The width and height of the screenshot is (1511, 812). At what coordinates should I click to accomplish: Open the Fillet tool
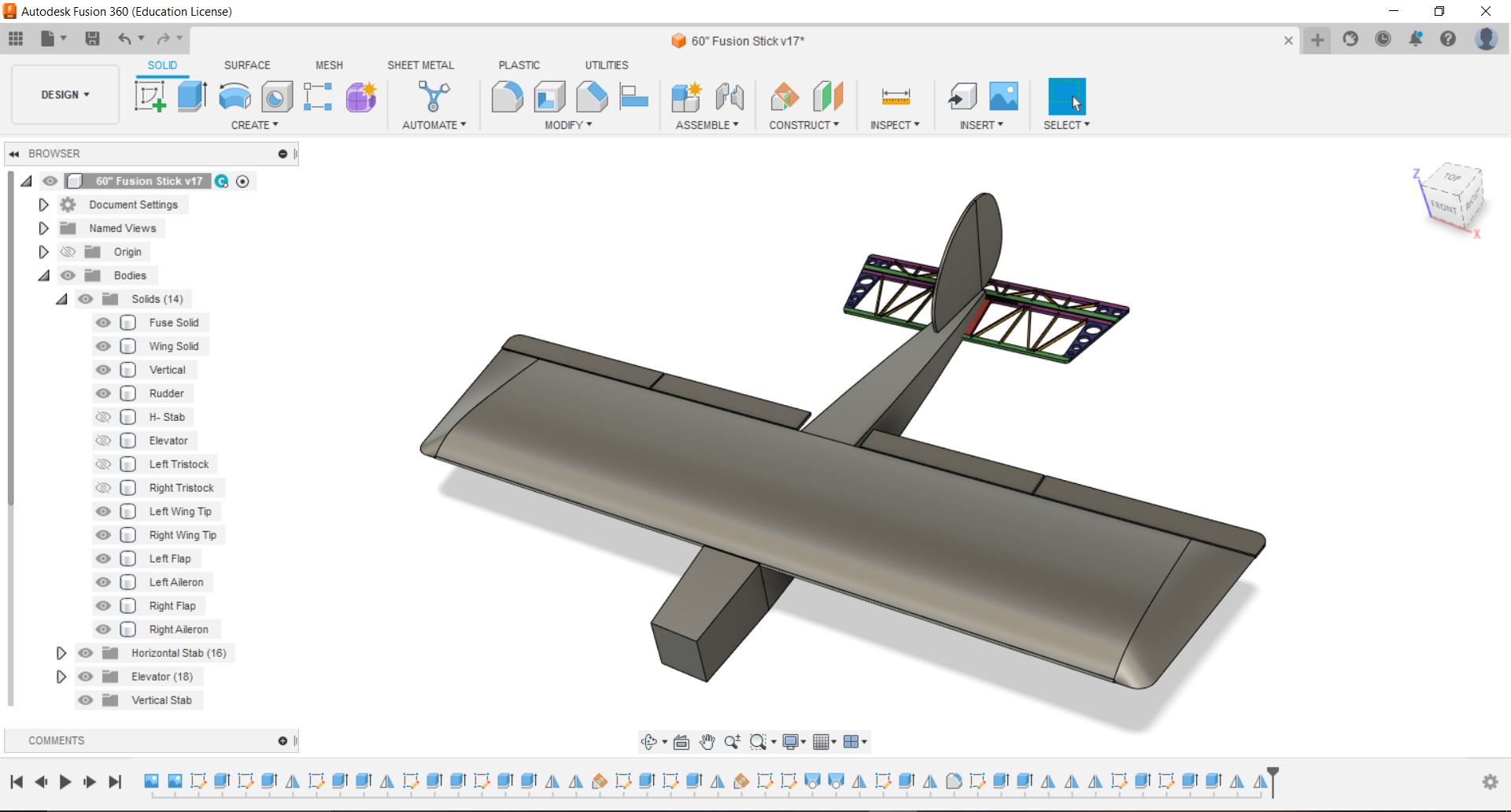507,97
